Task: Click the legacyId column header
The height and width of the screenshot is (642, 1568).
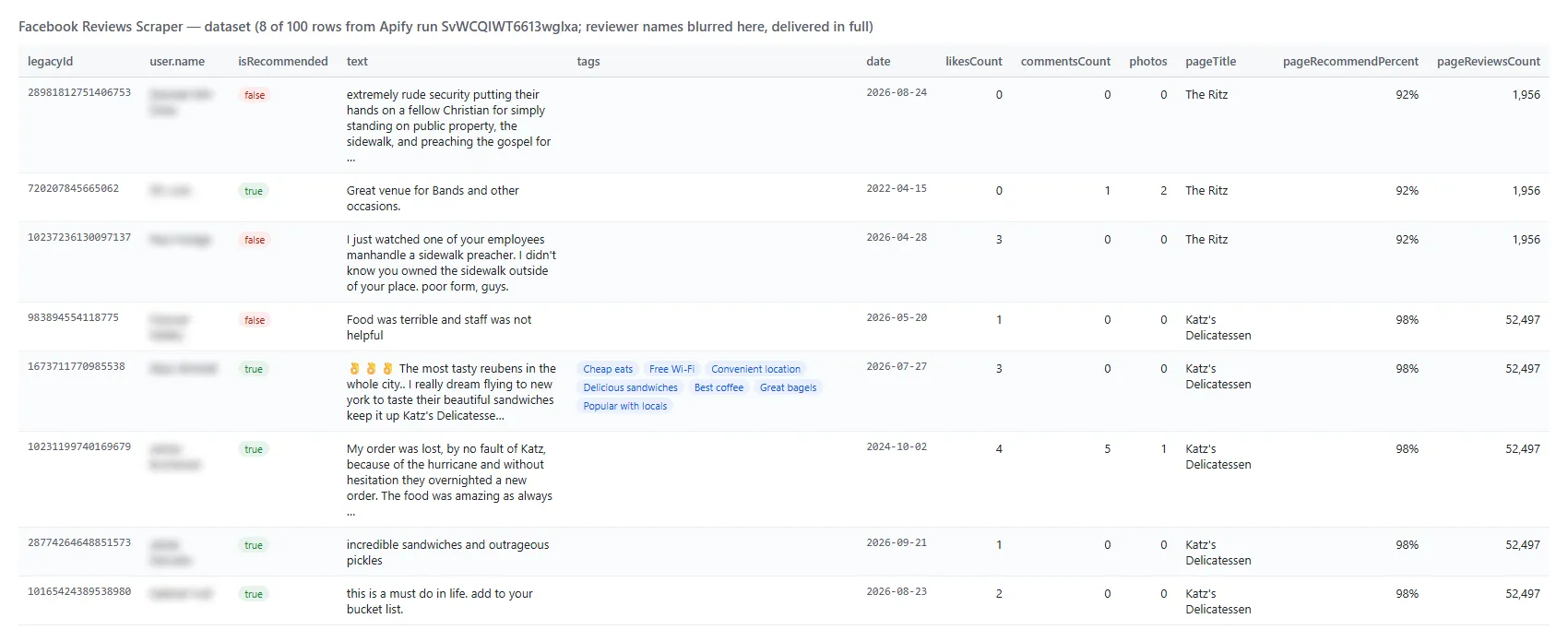Action: (50, 62)
